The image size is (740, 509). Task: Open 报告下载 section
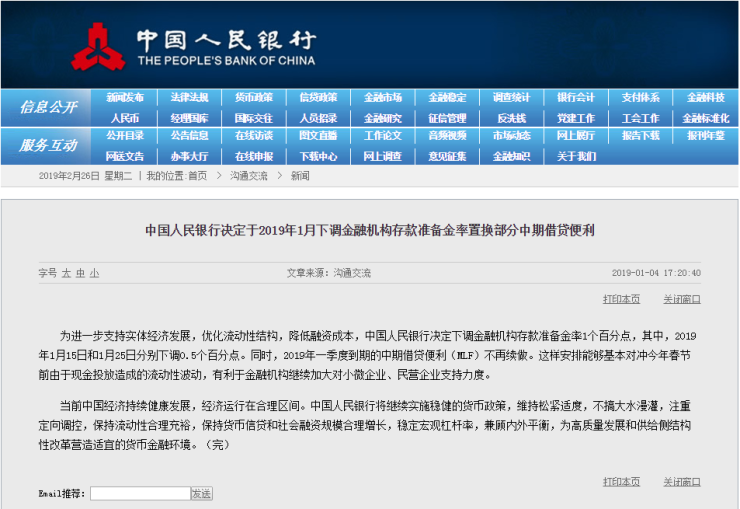(640, 136)
